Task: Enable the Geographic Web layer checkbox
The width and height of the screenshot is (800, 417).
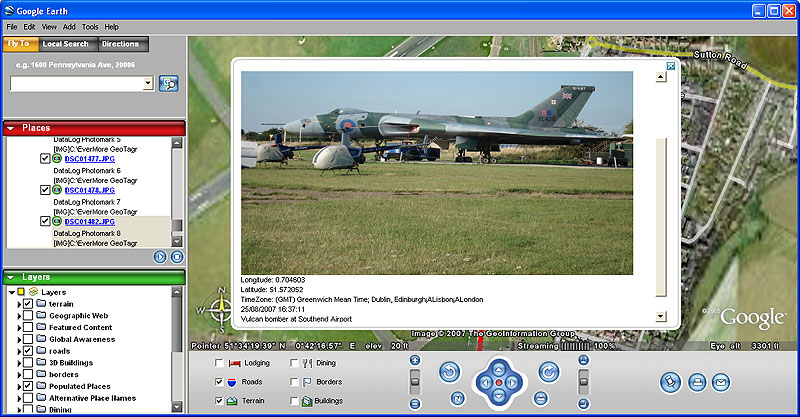Action: point(28,315)
